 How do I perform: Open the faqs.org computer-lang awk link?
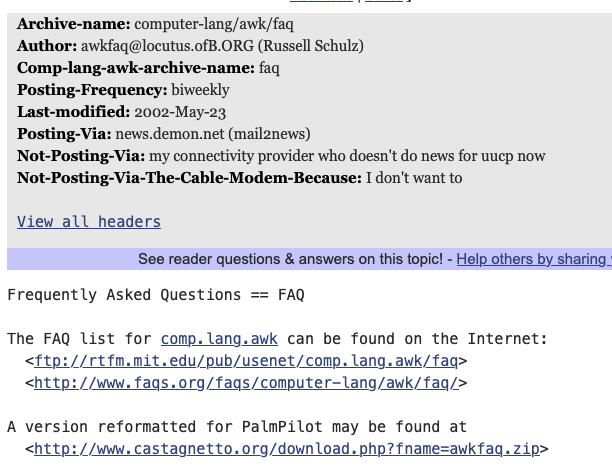[x=246, y=383]
